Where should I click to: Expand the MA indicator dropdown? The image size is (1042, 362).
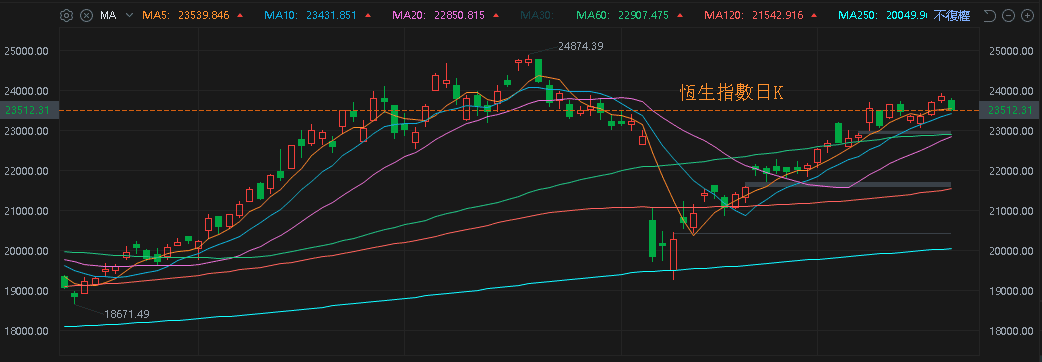128,15
